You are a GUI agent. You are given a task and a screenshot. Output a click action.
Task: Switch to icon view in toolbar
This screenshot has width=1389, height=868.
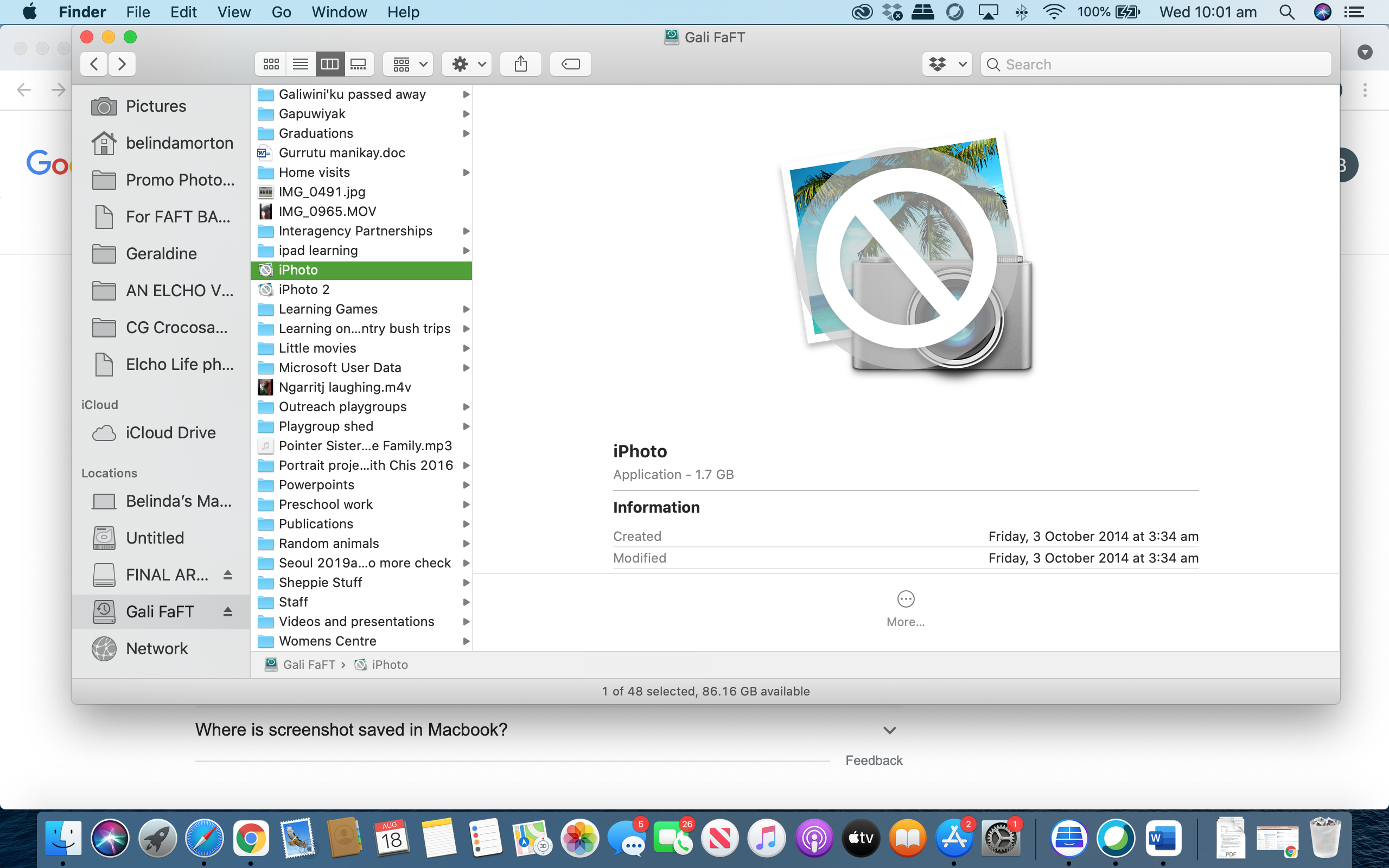pyautogui.click(x=271, y=63)
